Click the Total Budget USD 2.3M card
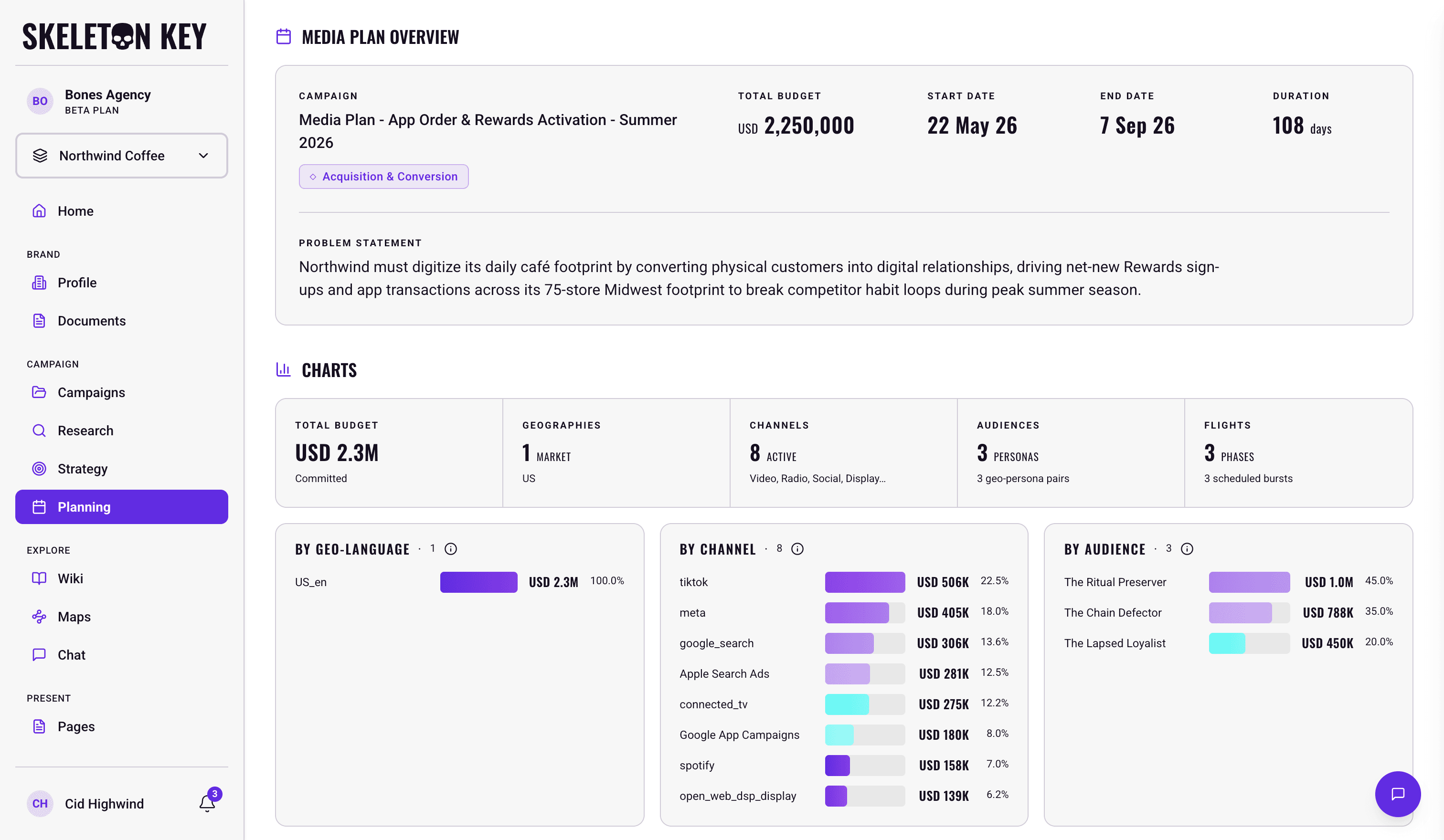Screen dimensions: 1444x840 tap(389, 453)
